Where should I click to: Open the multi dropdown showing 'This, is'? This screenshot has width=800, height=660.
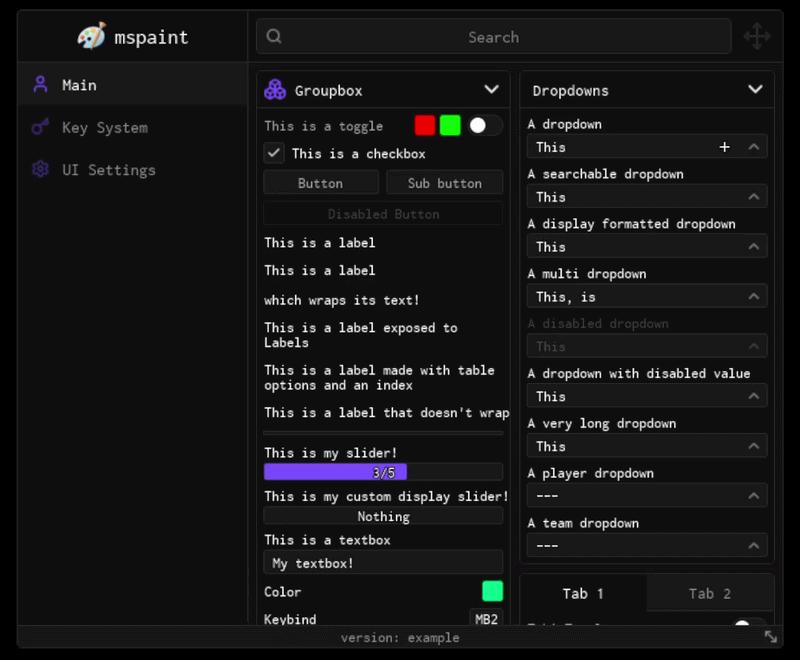(647, 296)
